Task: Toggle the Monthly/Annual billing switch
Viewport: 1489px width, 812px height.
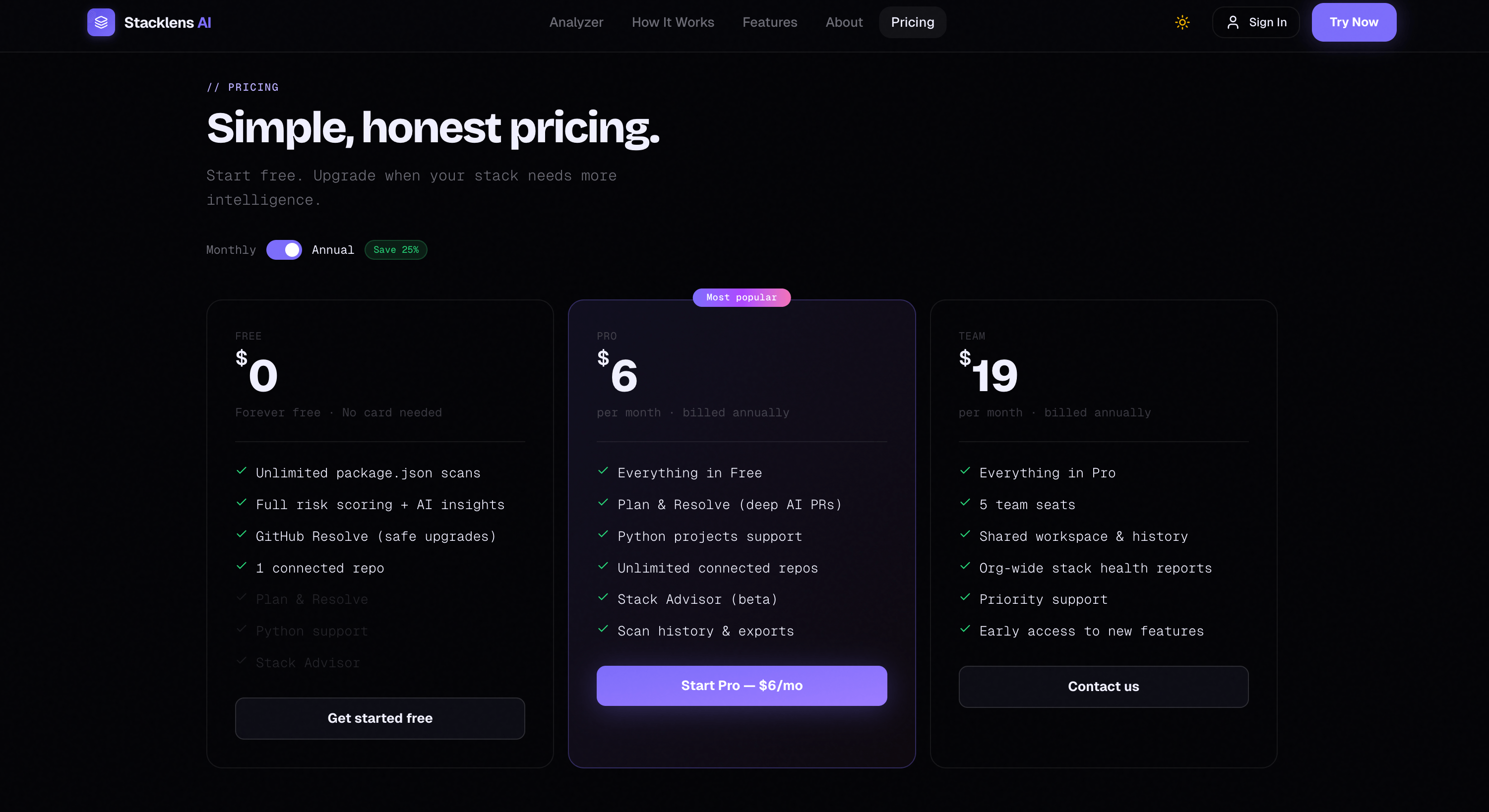Action: 284,250
